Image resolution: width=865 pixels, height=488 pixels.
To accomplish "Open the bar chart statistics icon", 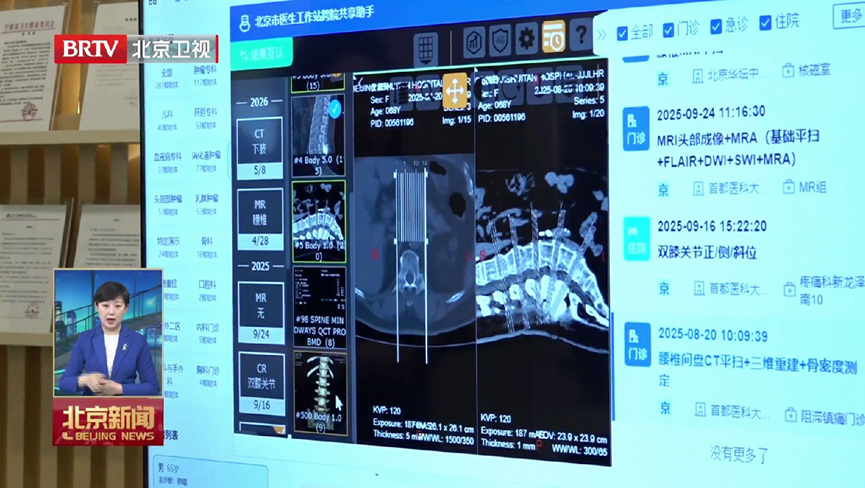I will click(x=474, y=41).
